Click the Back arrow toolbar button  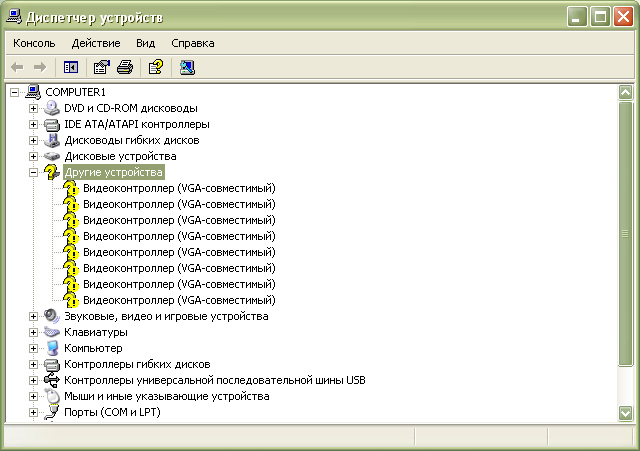click(x=17, y=67)
